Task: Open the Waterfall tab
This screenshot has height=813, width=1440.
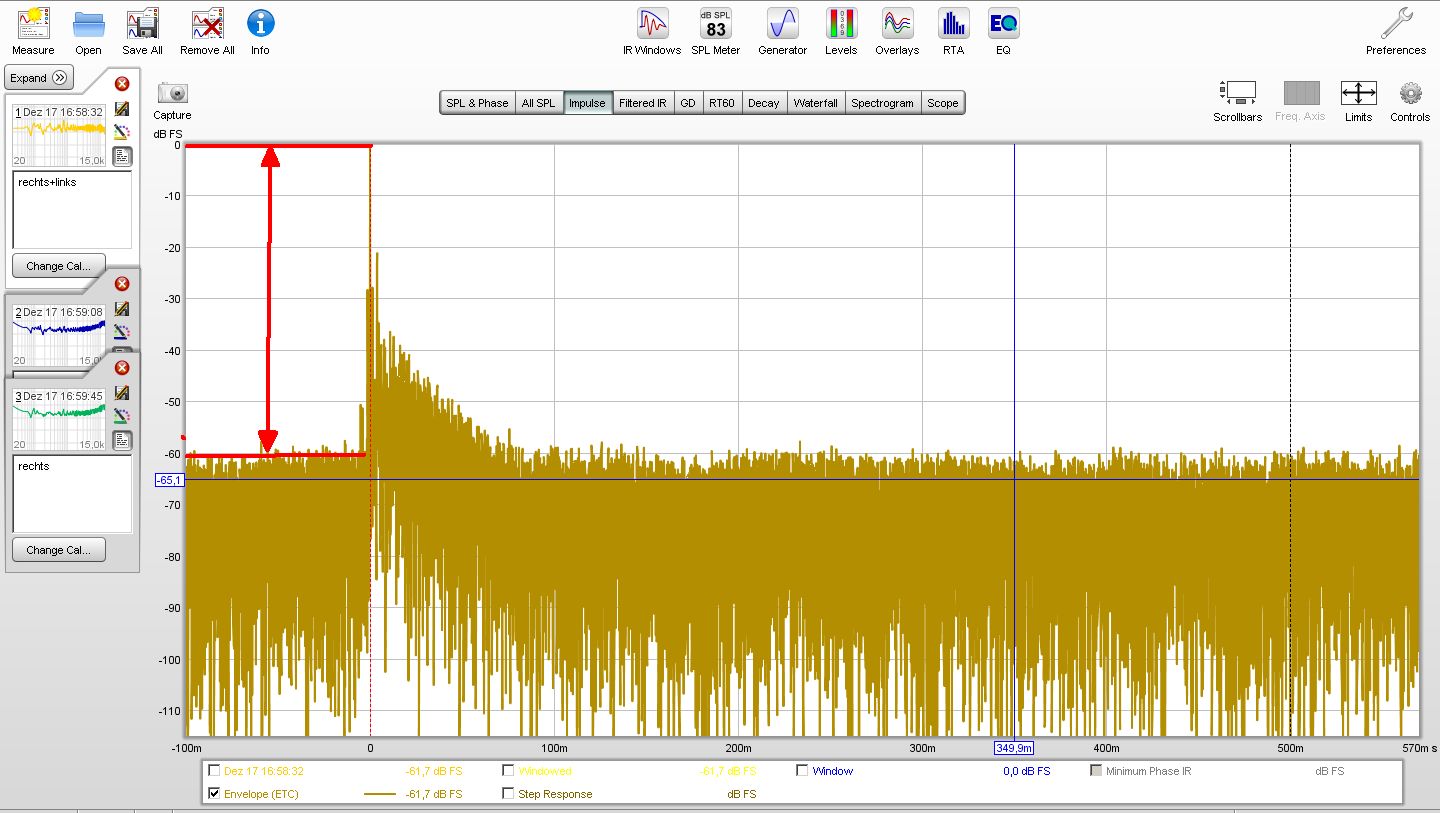Action: pos(816,103)
